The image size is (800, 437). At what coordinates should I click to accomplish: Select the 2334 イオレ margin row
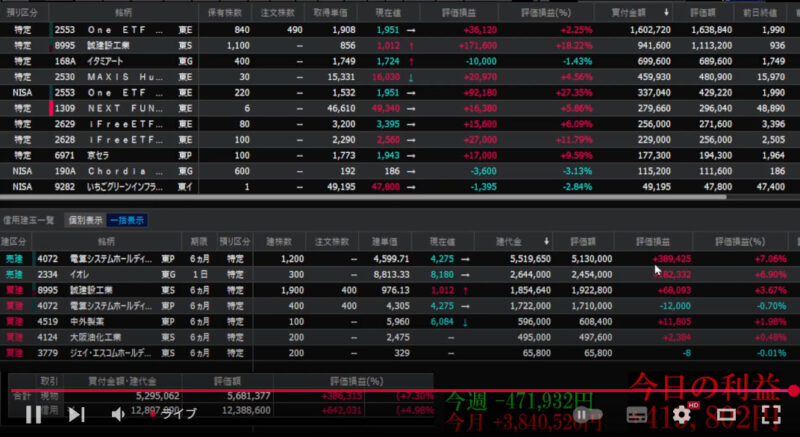tap(400, 274)
